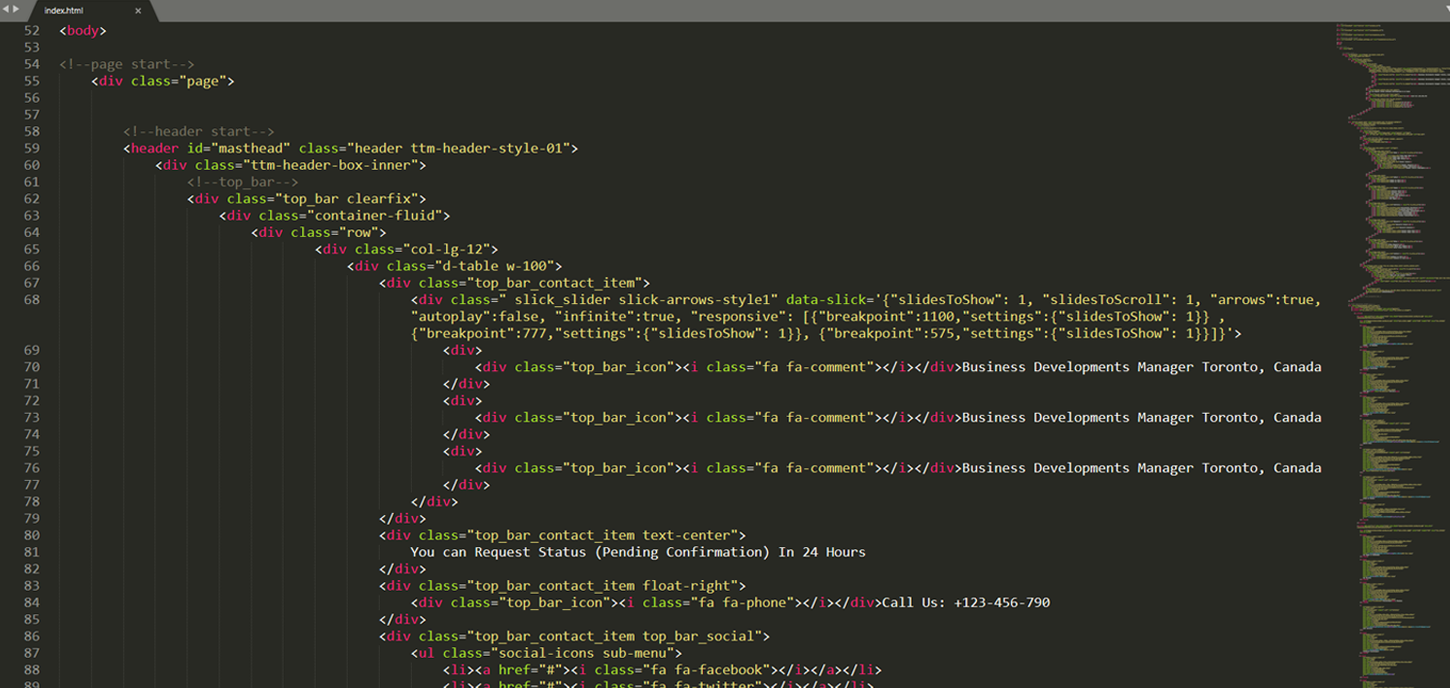Click the col-lg-12 div line

coord(406,249)
